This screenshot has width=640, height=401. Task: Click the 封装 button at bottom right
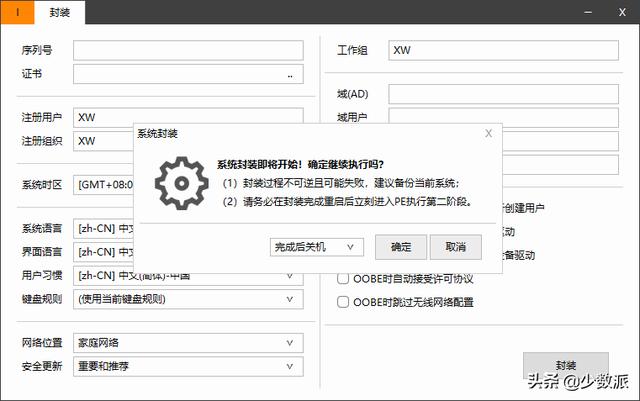click(566, 365)
